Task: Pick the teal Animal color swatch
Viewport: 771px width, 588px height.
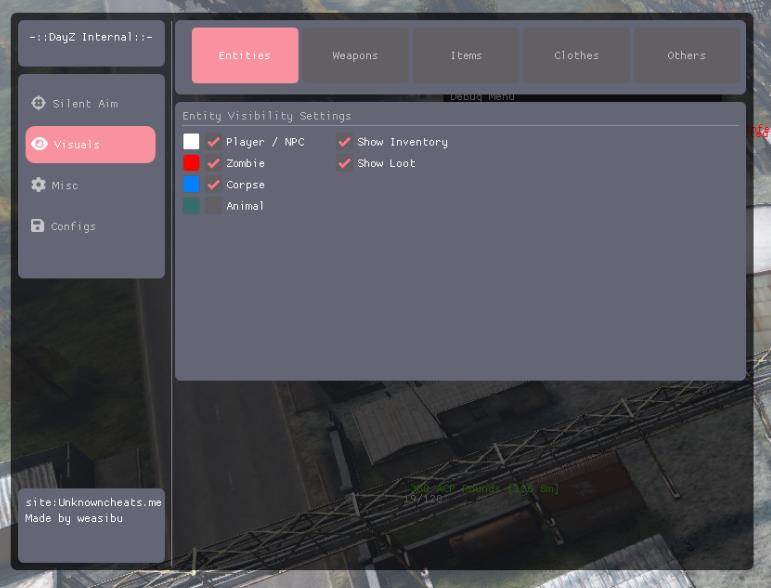Action: (x=191, y=206)
